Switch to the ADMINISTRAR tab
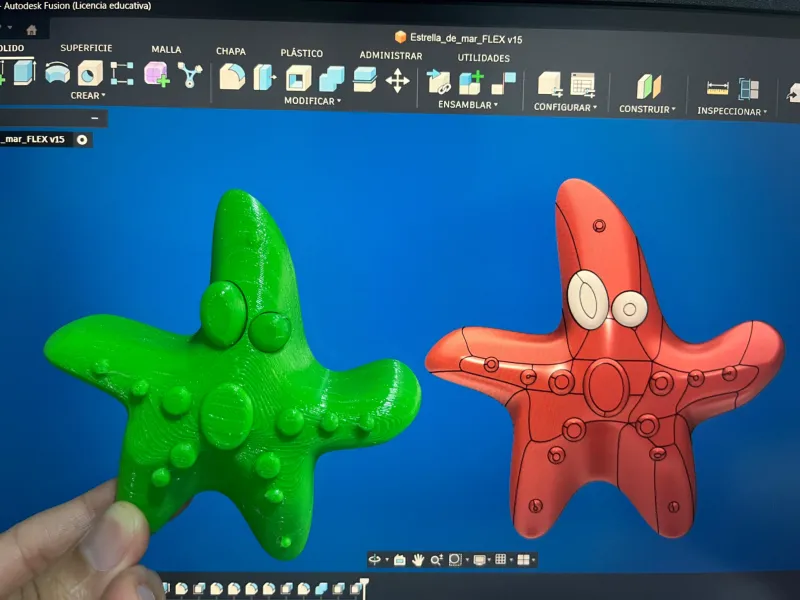The height and width of the screenshot is (600, 800). tap(391, 56)
